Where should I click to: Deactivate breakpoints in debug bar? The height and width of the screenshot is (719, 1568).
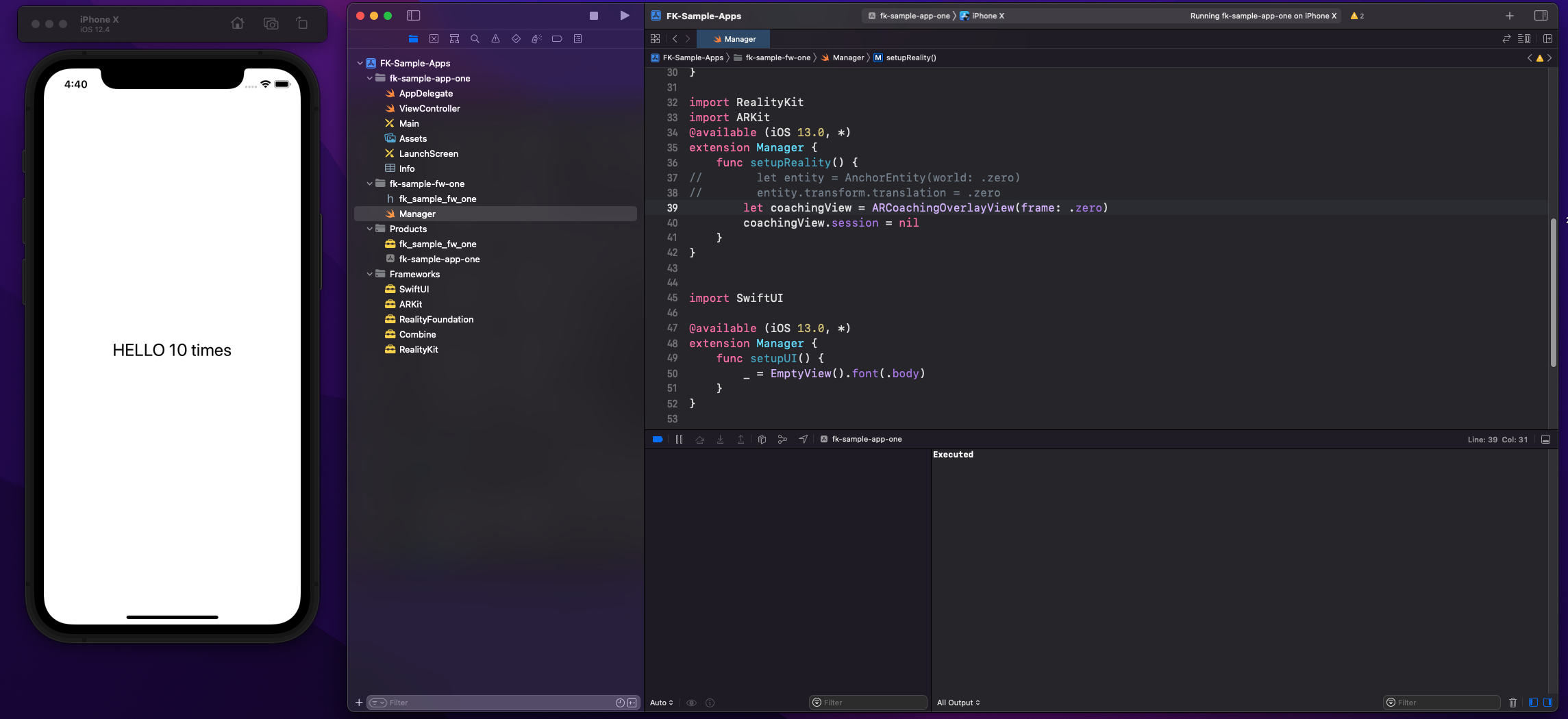tap(658, 440)
